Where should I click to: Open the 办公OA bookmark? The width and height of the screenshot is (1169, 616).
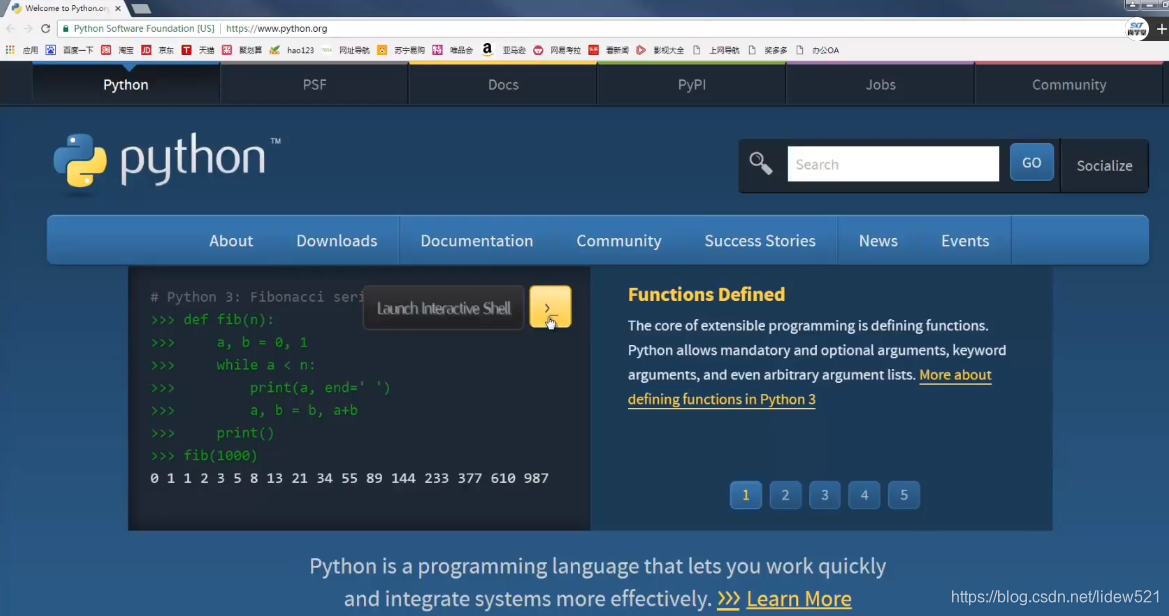click(x=817, y=50)
